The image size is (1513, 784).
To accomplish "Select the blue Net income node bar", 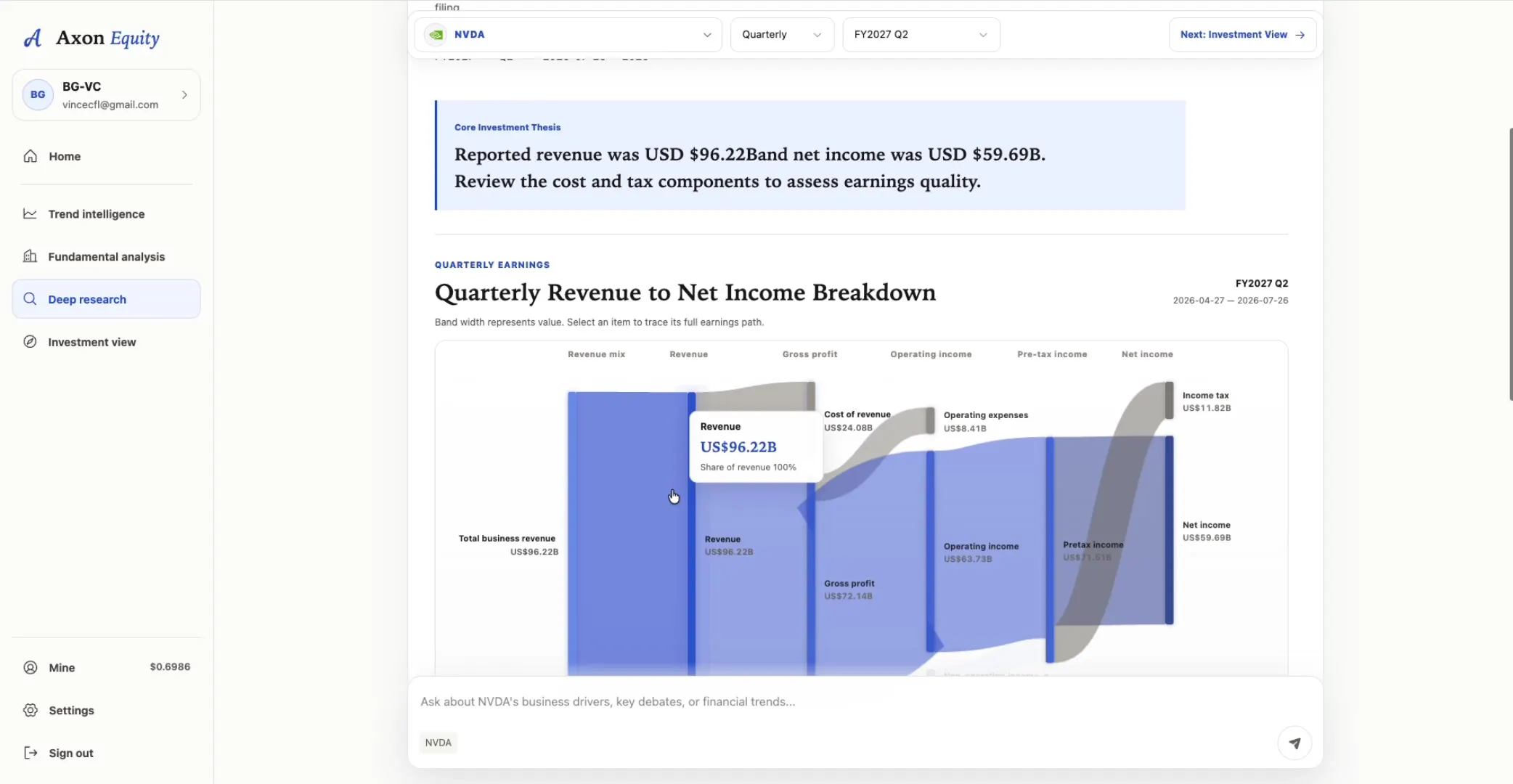I will 1169,530.
